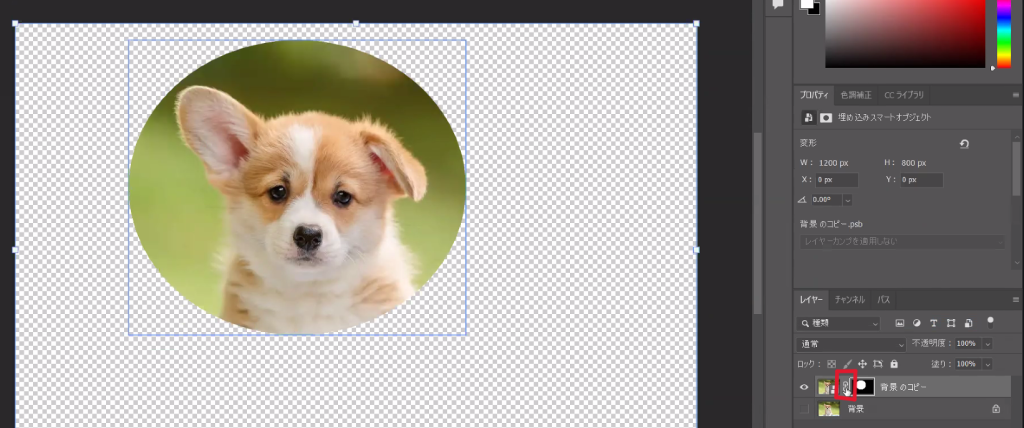
Task: Click the lock position move icon
Action: tap(862, 364)
